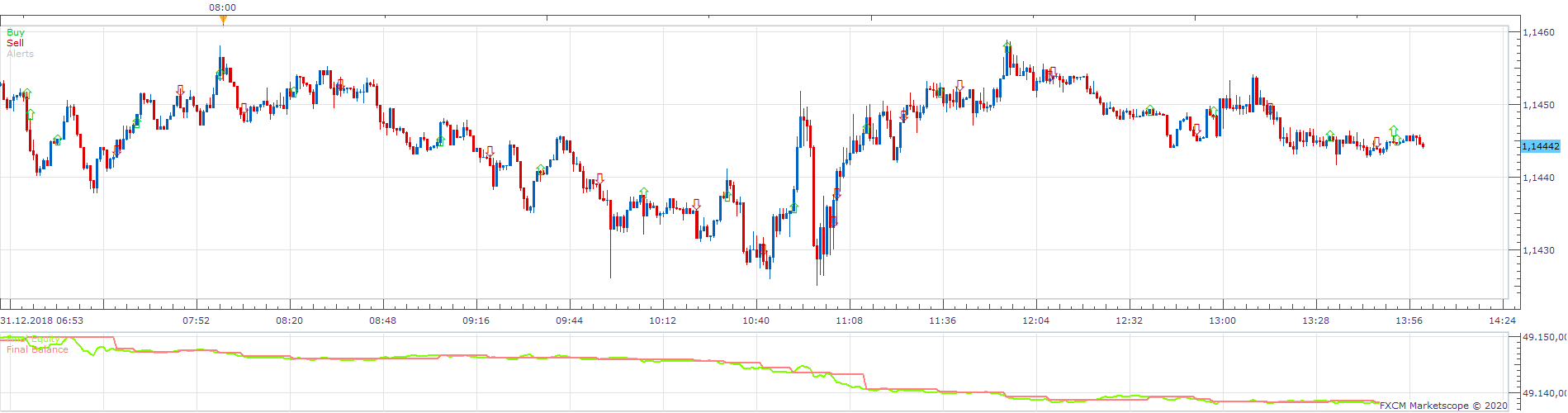This screenshot has width=1568, height=413.
Task: Click the 09:16 time axis label
Action: click(x=476, y=320)
